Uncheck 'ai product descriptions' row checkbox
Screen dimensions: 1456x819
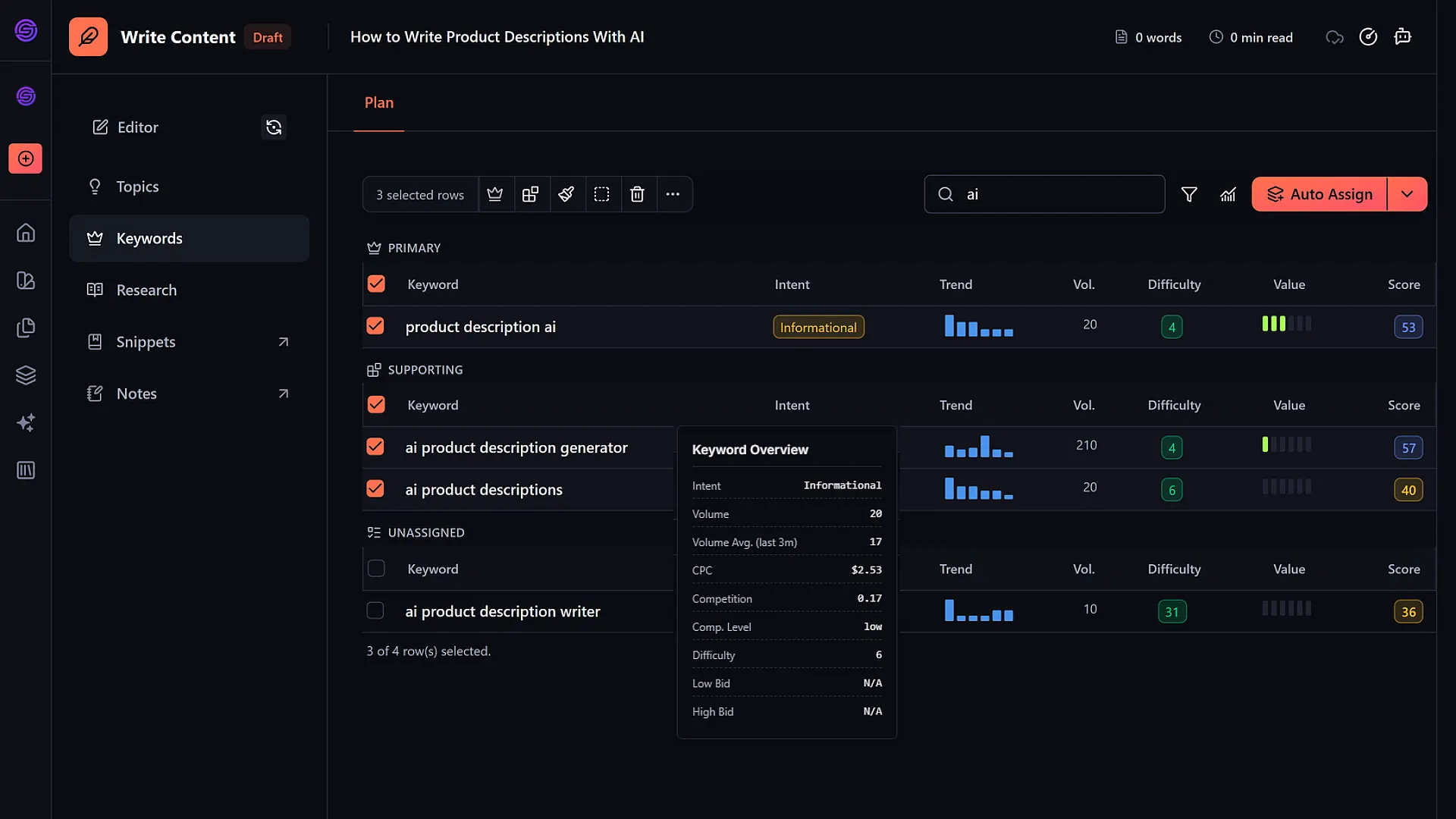pyautogui.click(x=375, y=488)
